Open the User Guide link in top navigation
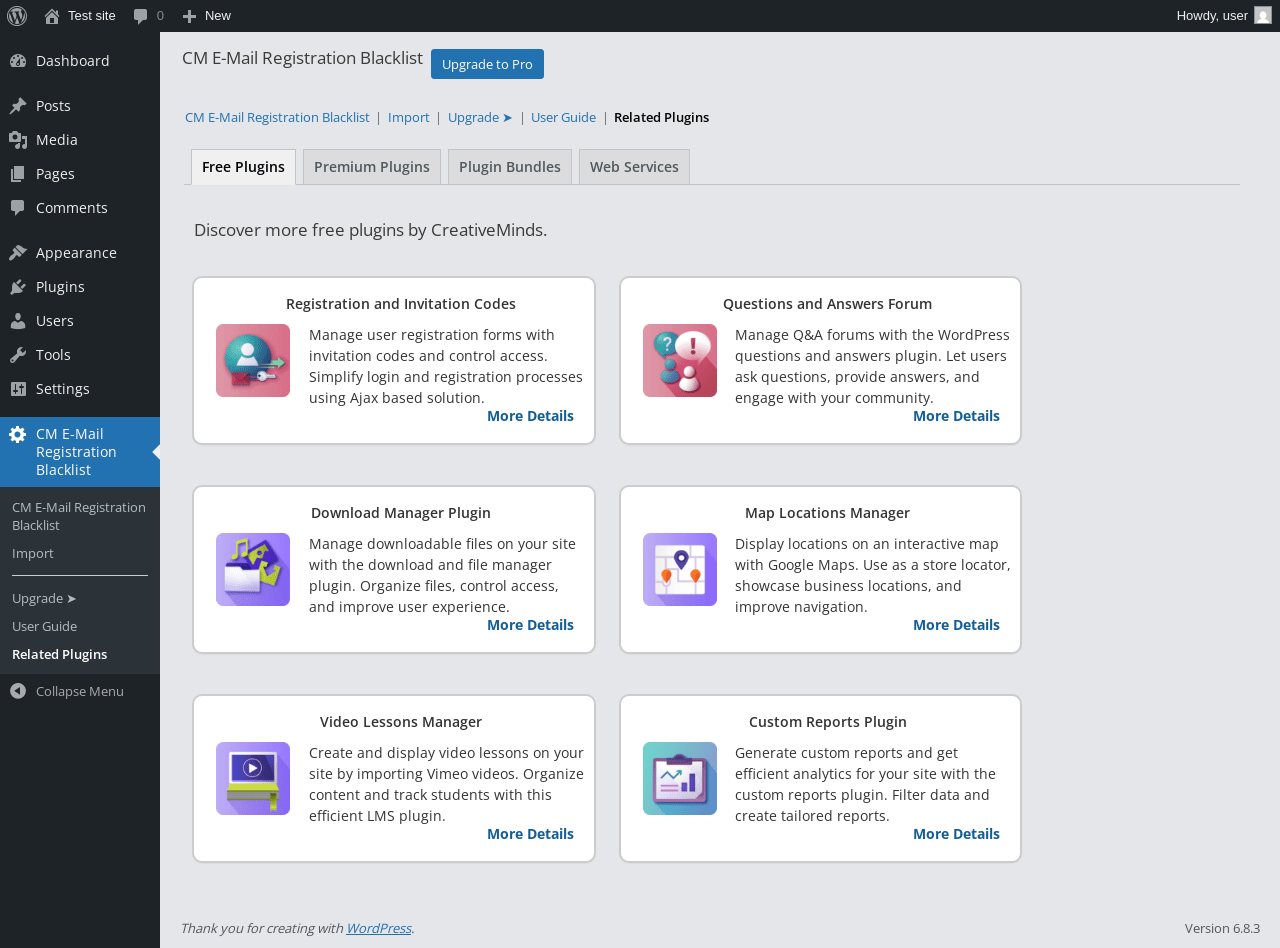This screenshot has width=1280, height=948. 563,117
